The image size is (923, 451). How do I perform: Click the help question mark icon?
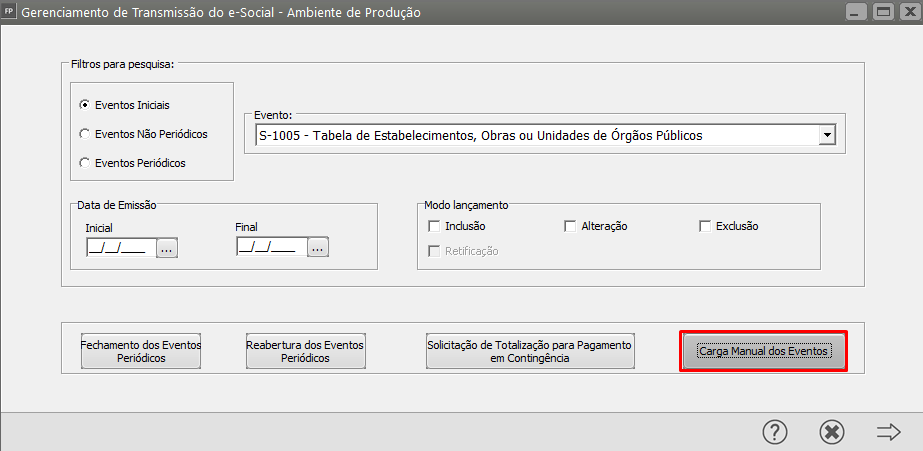775,431
